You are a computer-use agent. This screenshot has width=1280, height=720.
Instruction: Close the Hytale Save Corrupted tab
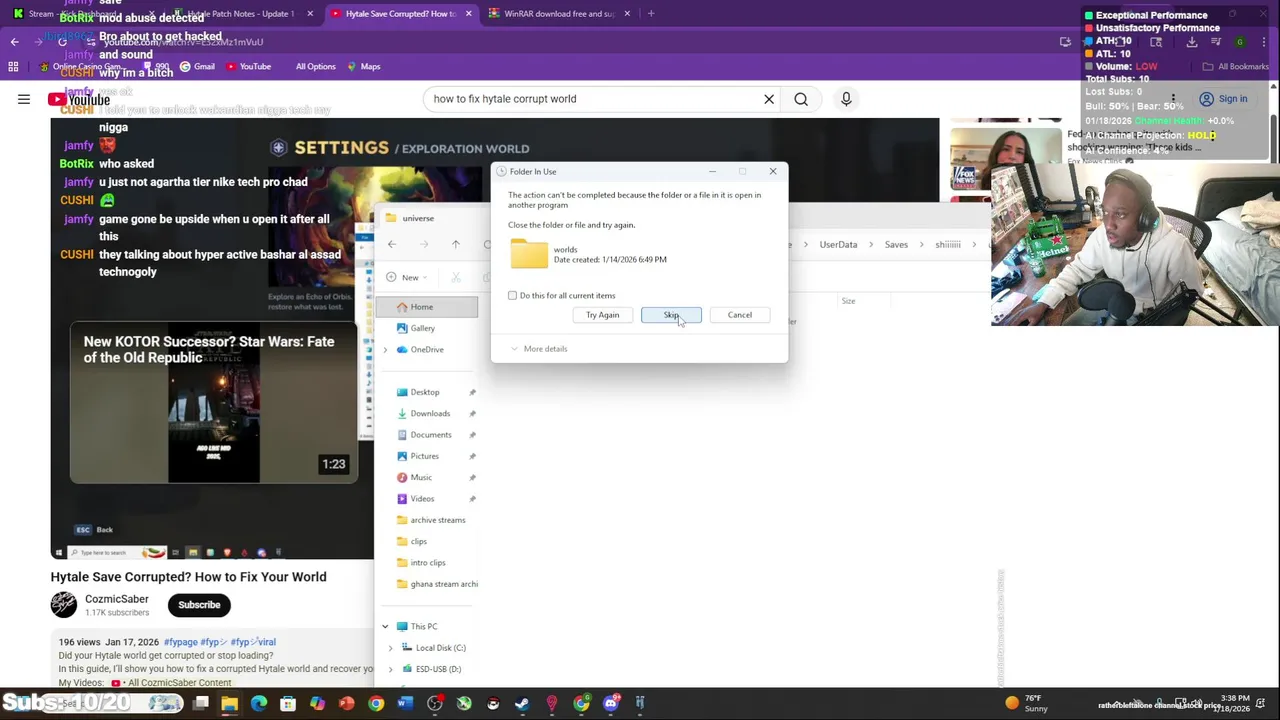point(468,14)
